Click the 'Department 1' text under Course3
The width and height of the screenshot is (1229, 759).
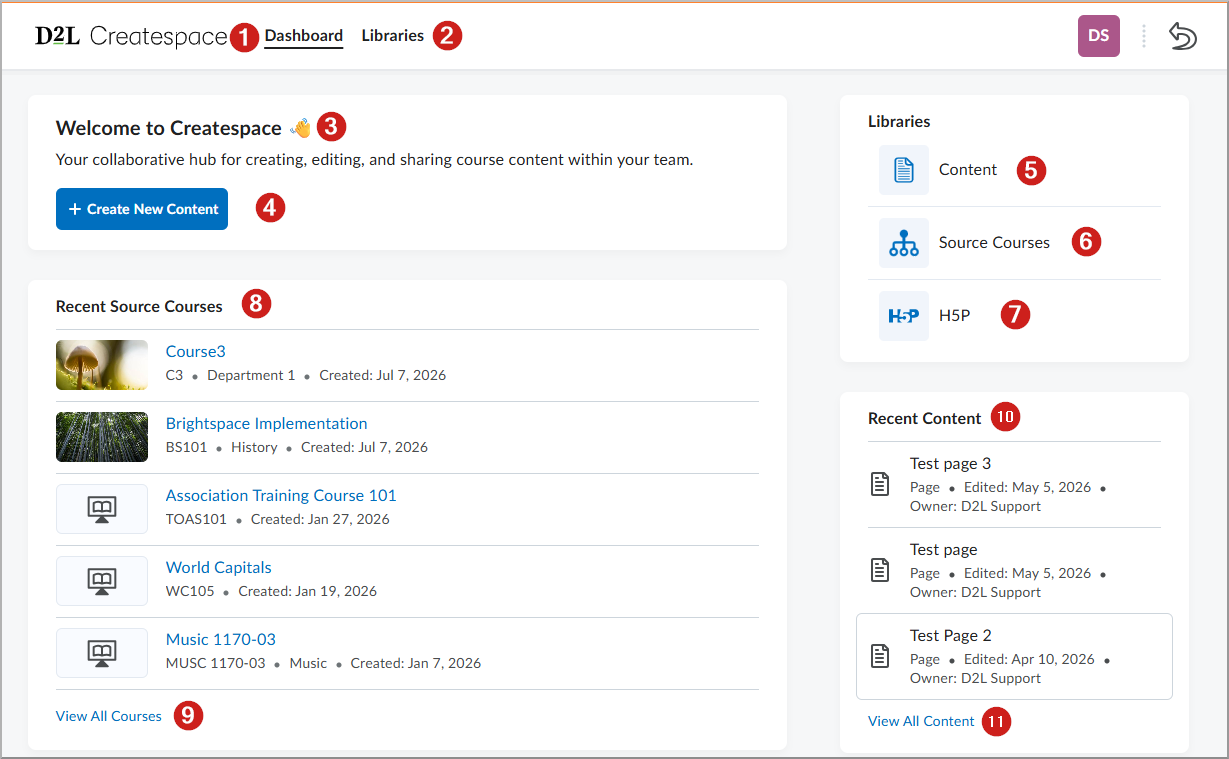point(251,376)
